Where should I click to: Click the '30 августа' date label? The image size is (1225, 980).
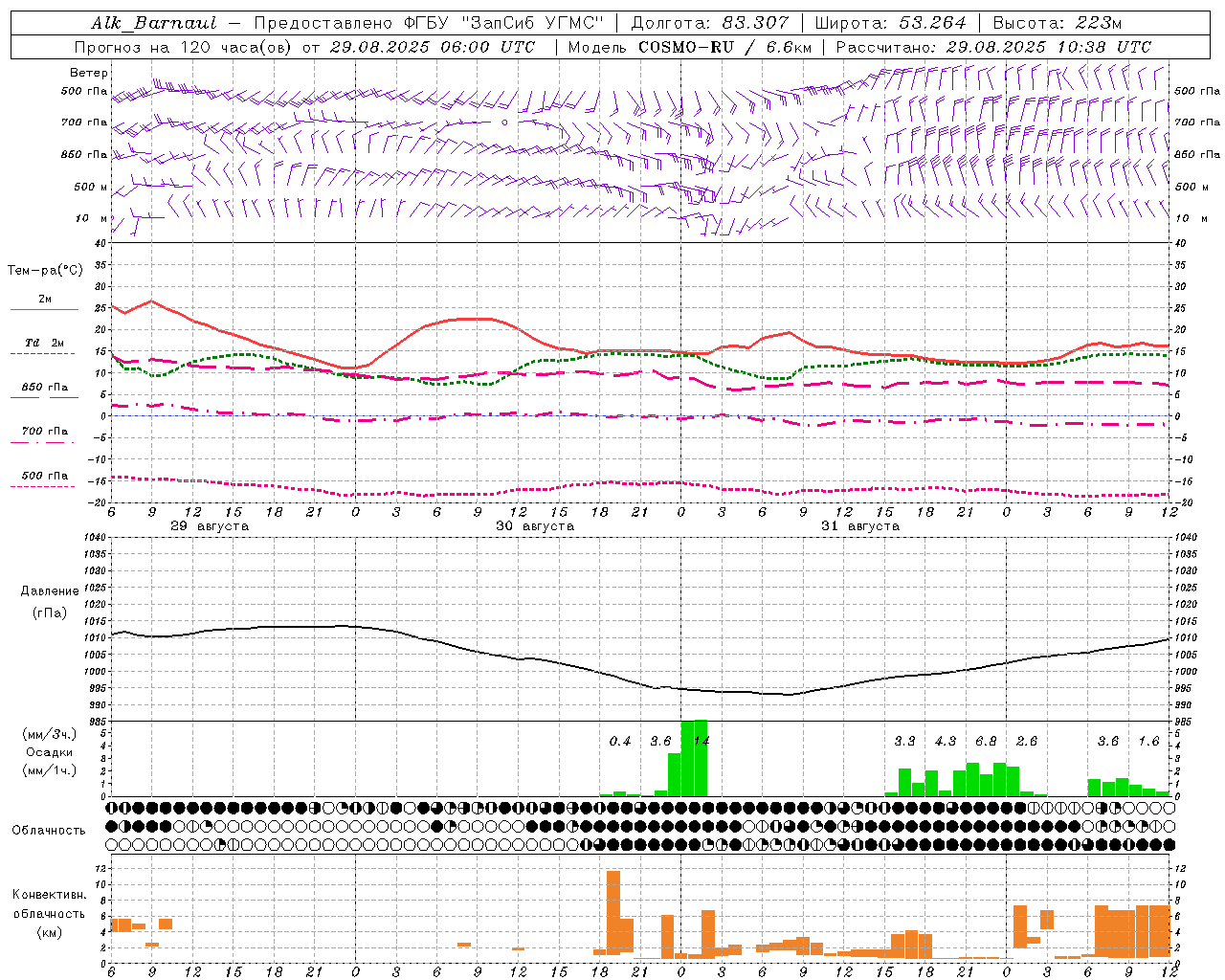[535, 526]
